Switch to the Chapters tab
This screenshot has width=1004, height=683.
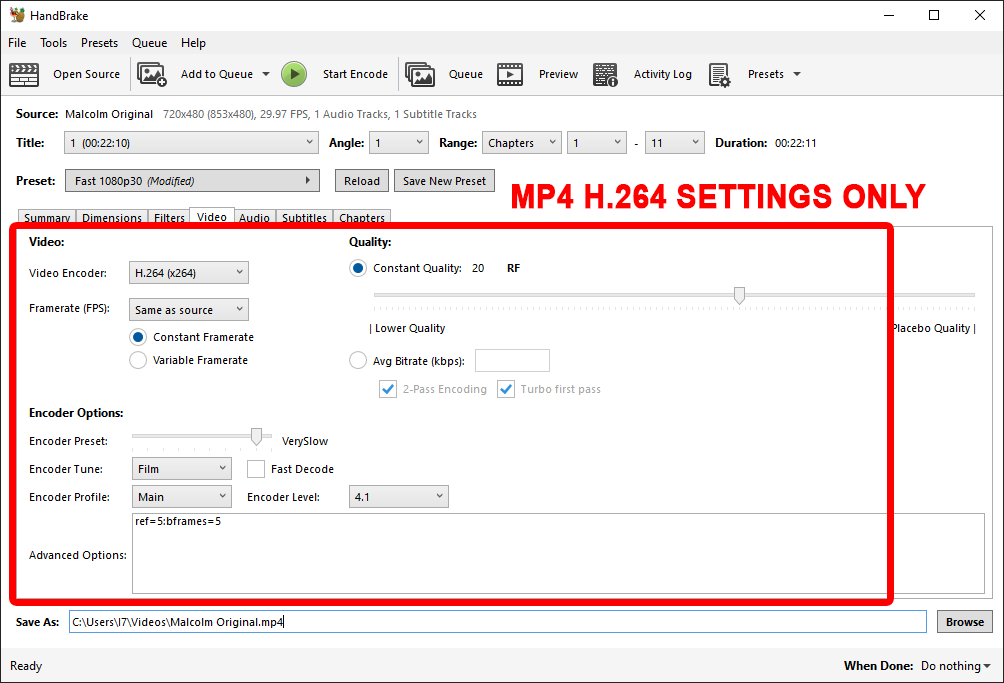pos(362,218)
